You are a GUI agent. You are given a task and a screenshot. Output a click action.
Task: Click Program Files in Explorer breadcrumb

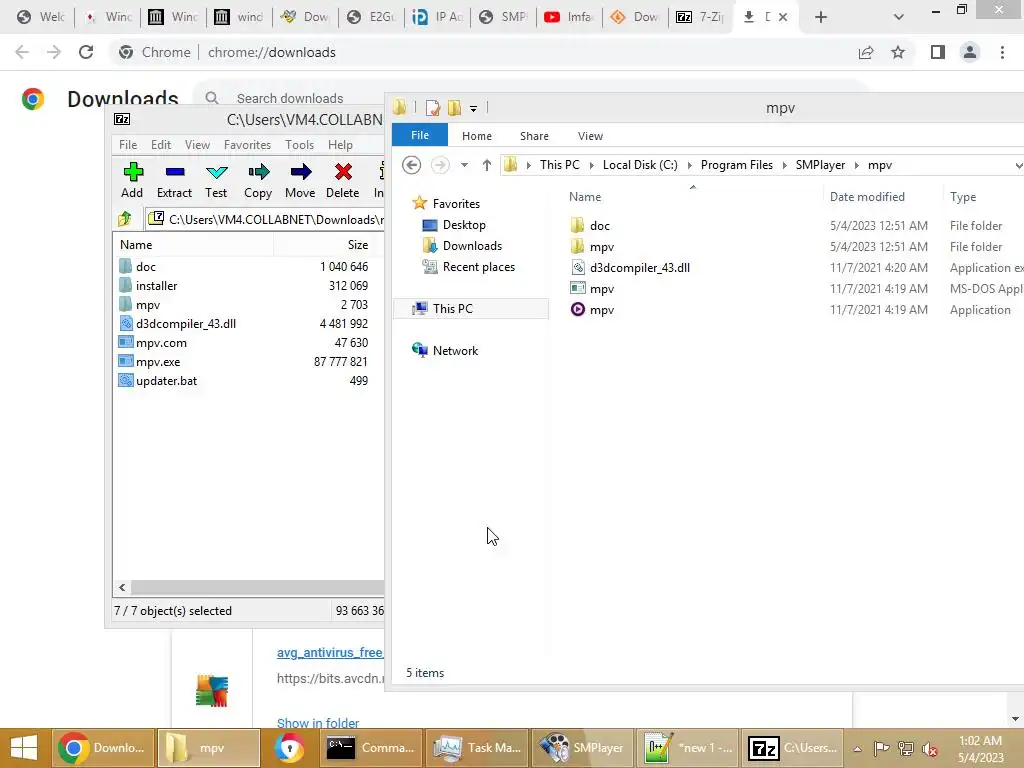click(737, 165)
